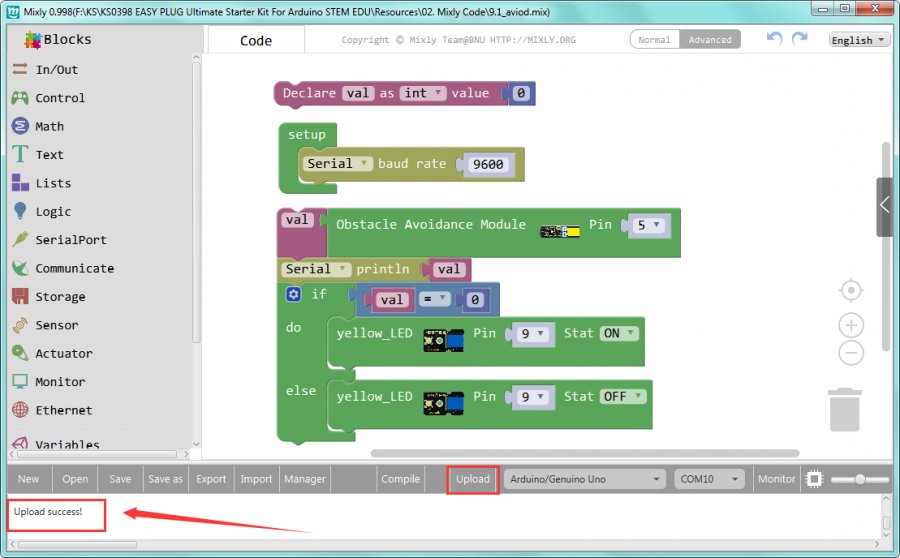Click the undo arrow icon

click(774, 38)
